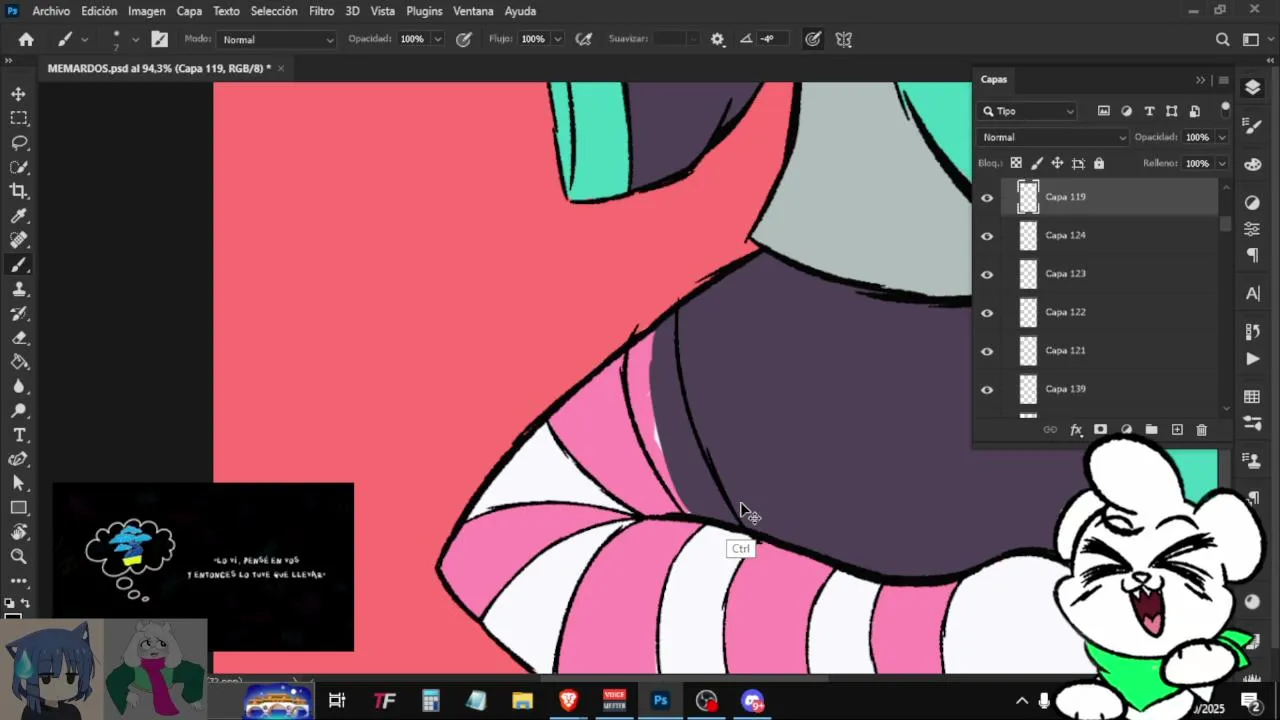Open layer Opacidad dropdown arrow
Screen dimensions: 1280x720
tap(1221, 138)
